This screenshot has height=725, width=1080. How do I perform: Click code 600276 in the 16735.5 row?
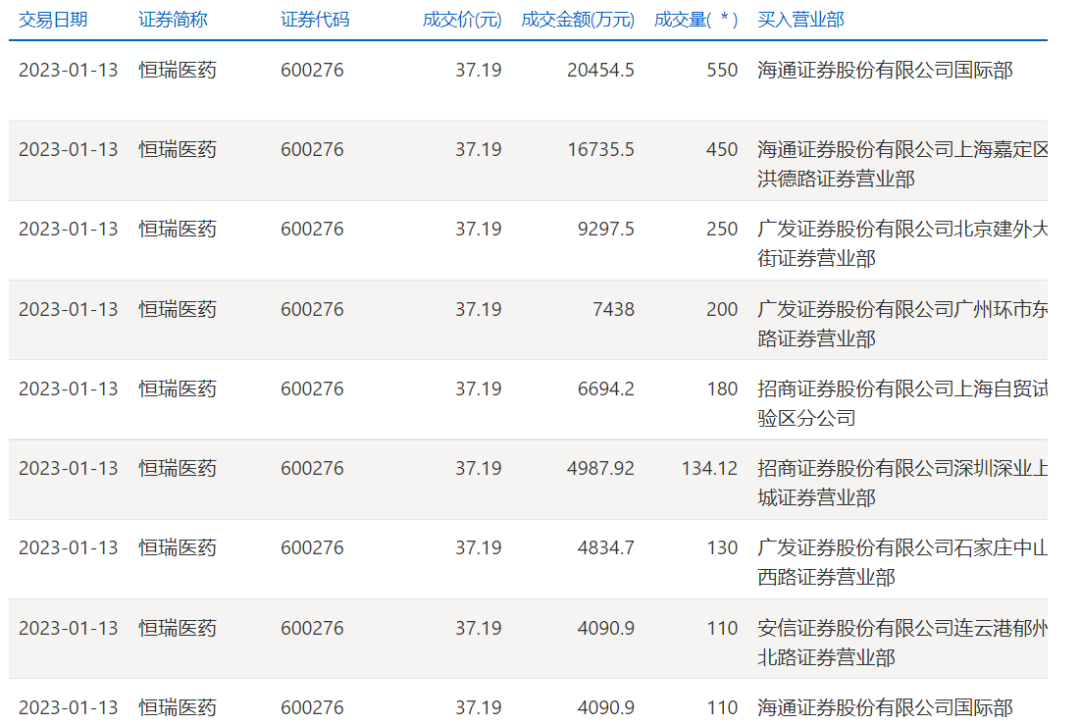(x=312, y=149)
